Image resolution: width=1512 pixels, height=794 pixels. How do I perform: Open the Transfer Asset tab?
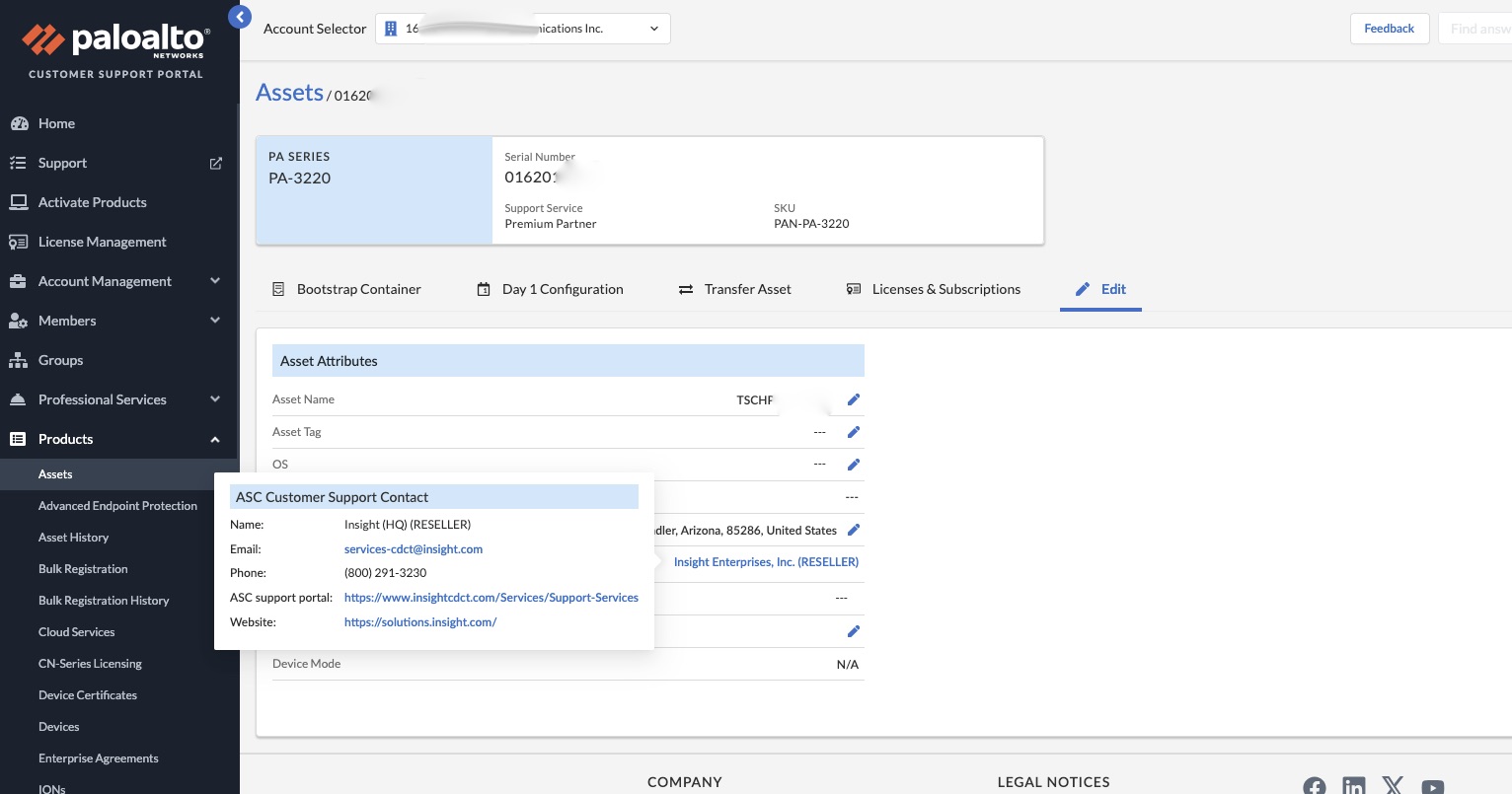point(735,289)
